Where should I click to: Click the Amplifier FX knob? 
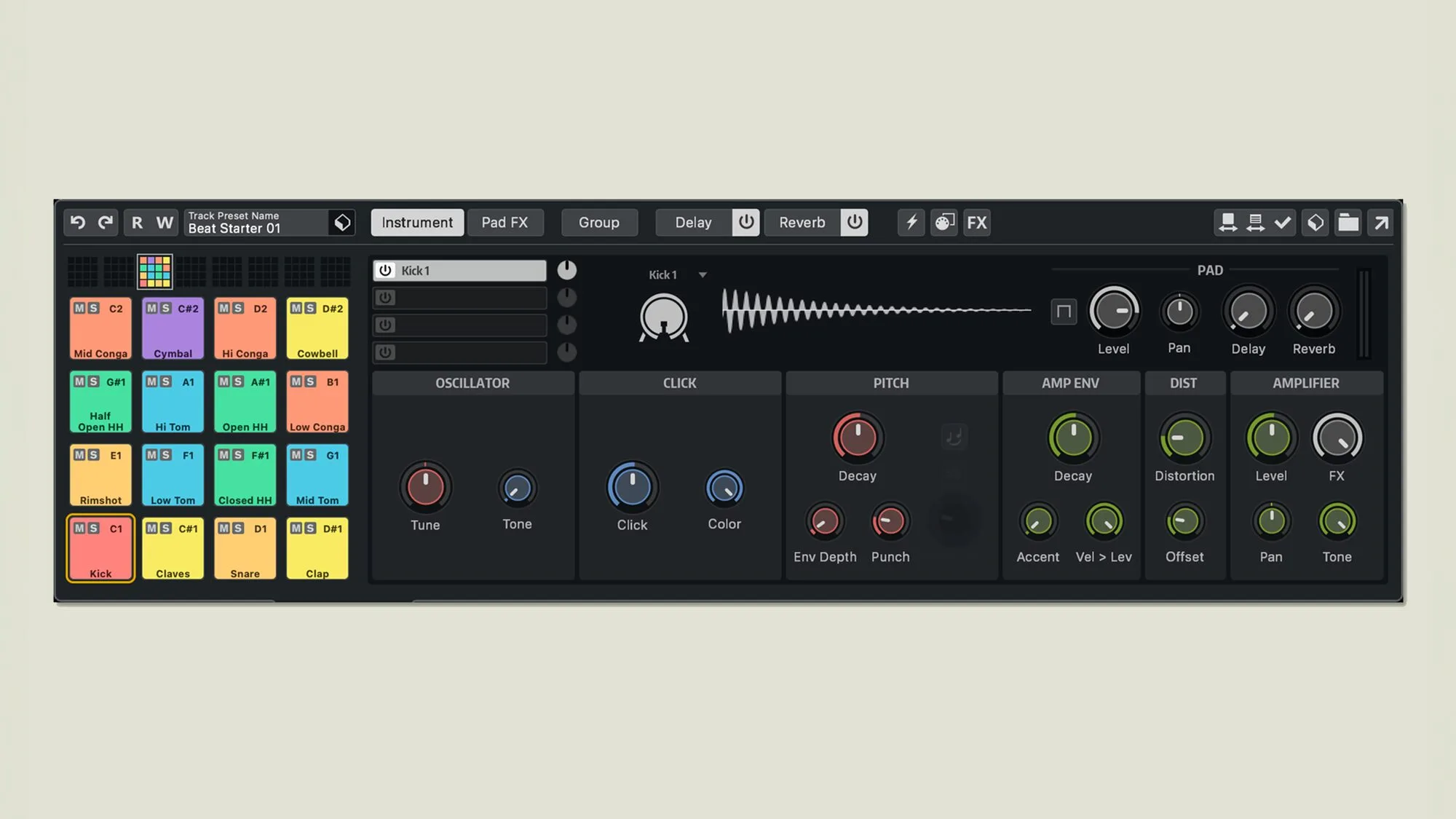[1337, 438]
